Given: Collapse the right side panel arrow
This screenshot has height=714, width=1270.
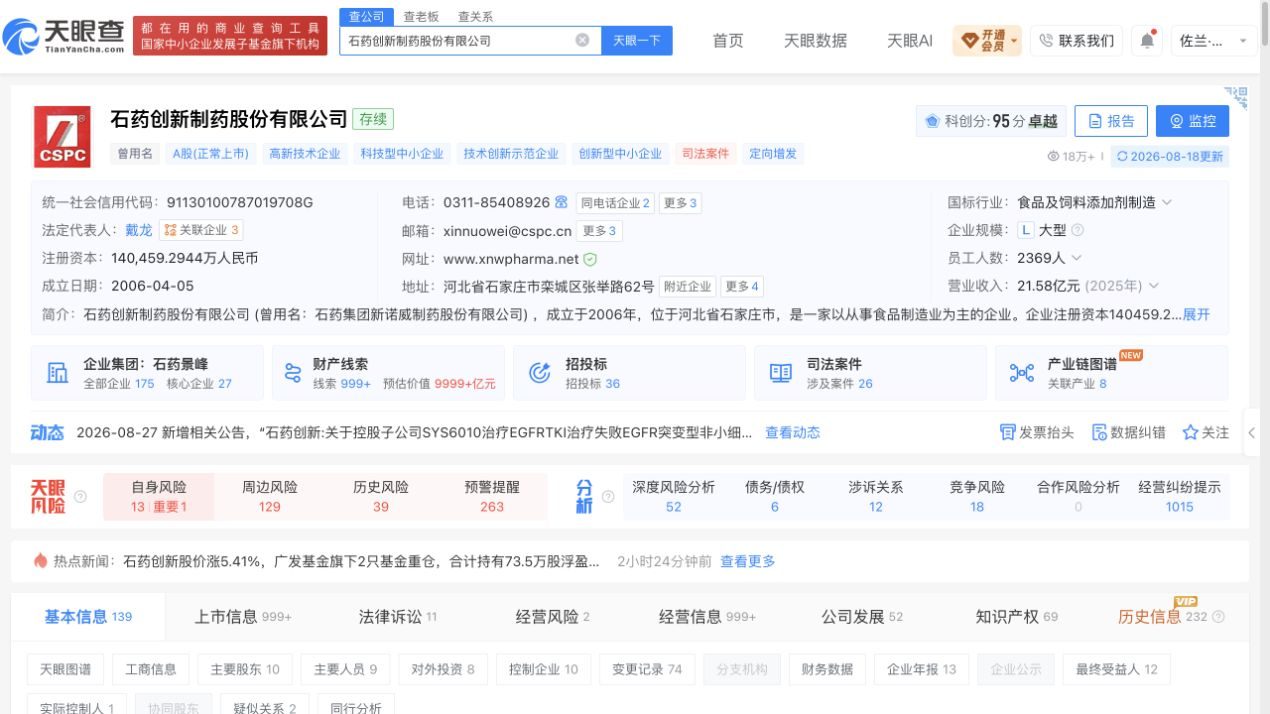Looking at the screenshot, I should (x=1251, y=433).
